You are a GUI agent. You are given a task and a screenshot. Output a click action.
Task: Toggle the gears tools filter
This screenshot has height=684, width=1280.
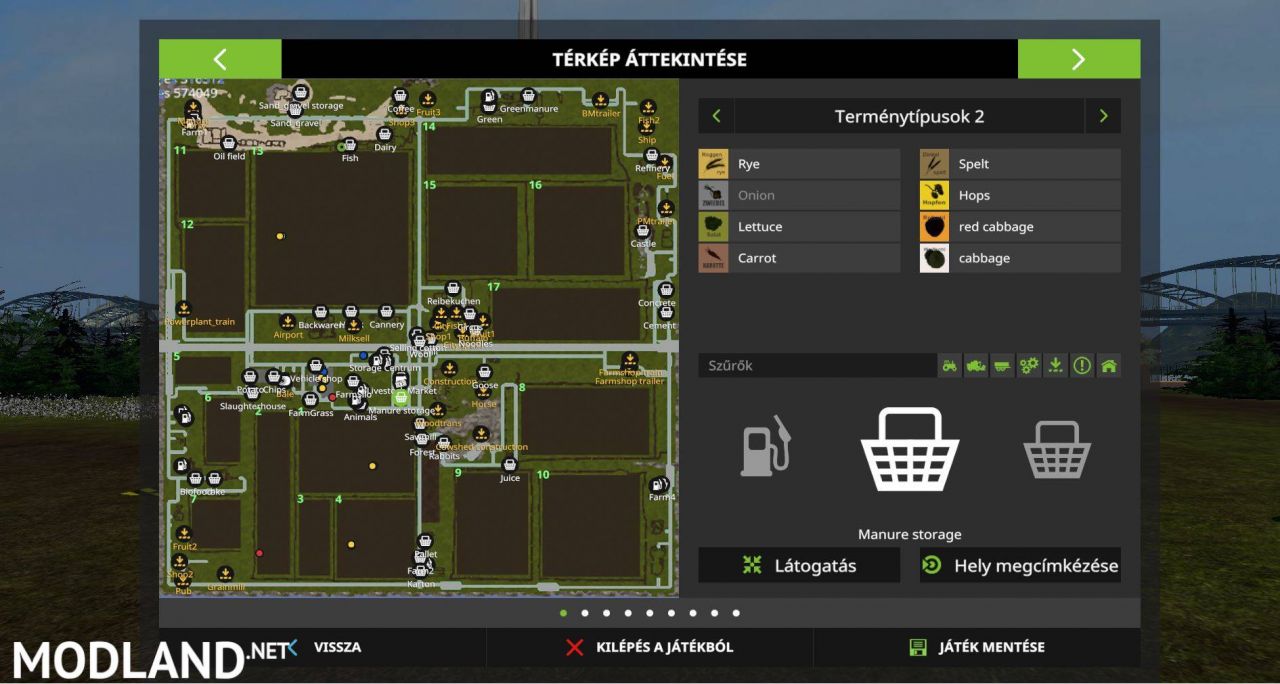[1029, 366]
